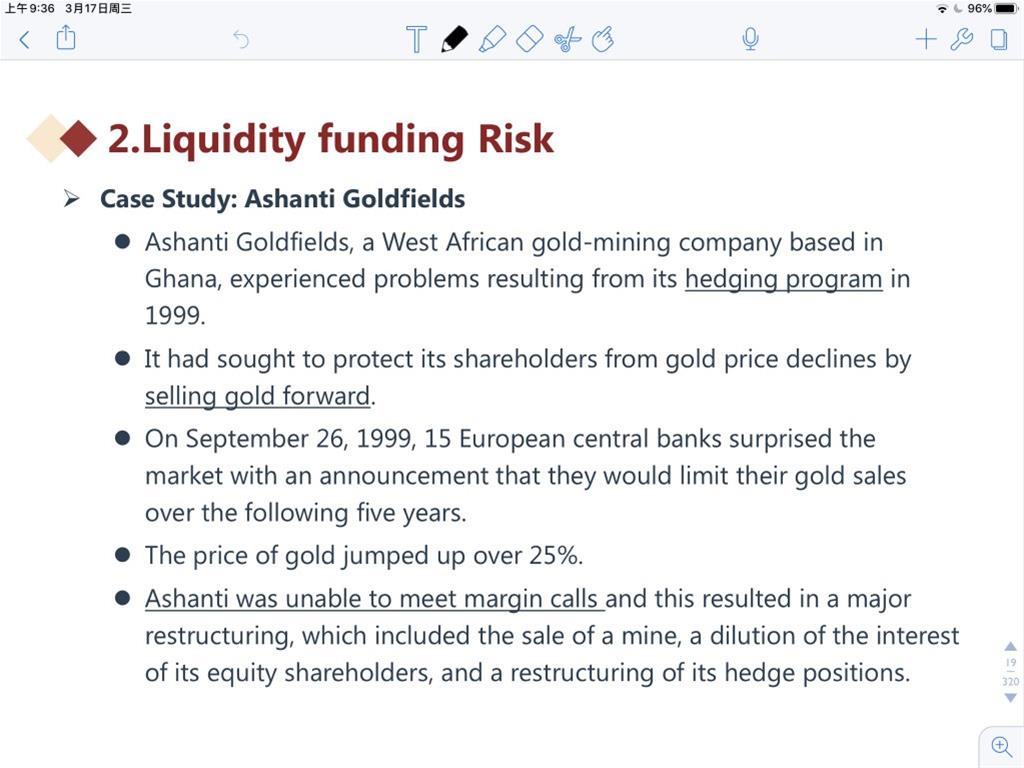
Task: Select the Pen tool
Action: coord(455,39)
